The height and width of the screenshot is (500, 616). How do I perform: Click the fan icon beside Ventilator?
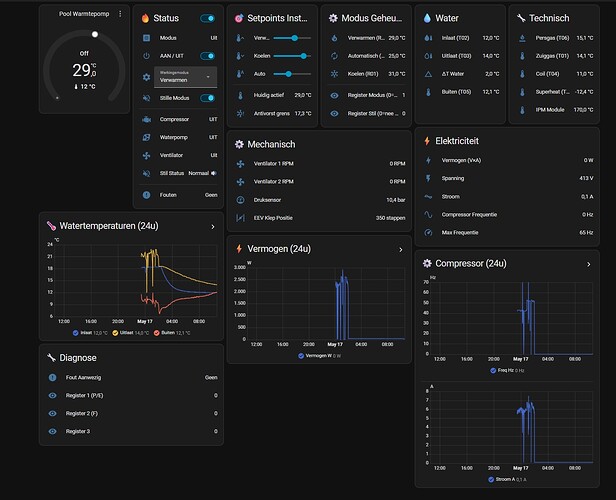(146, 156)
